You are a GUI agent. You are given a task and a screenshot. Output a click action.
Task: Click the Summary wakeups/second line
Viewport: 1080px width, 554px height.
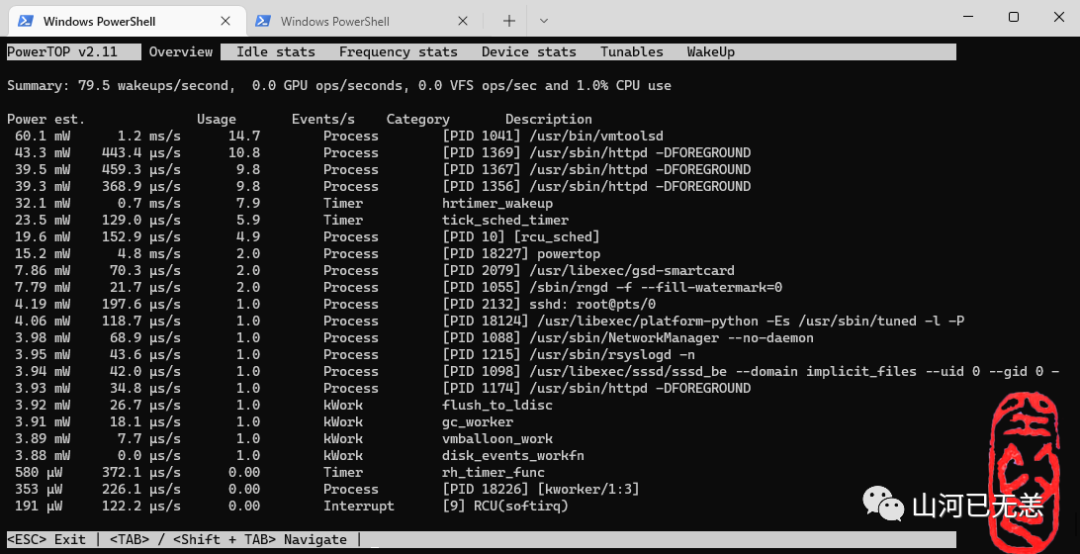(x=339, y=85)
